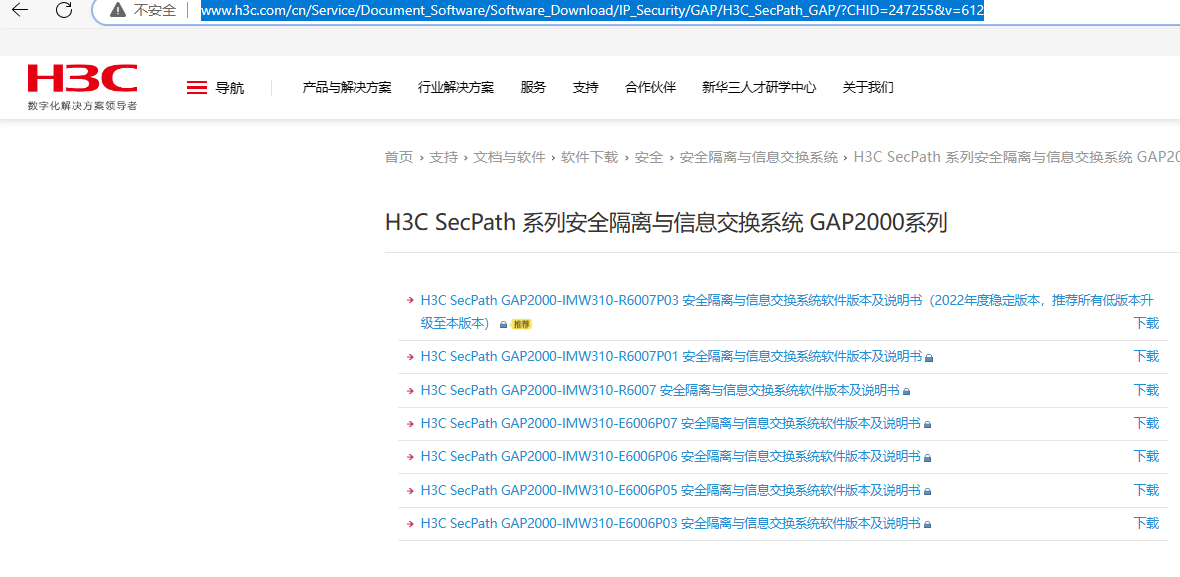Open GAP2000-IMW310-E6006P05 software version link

[671, 490]
